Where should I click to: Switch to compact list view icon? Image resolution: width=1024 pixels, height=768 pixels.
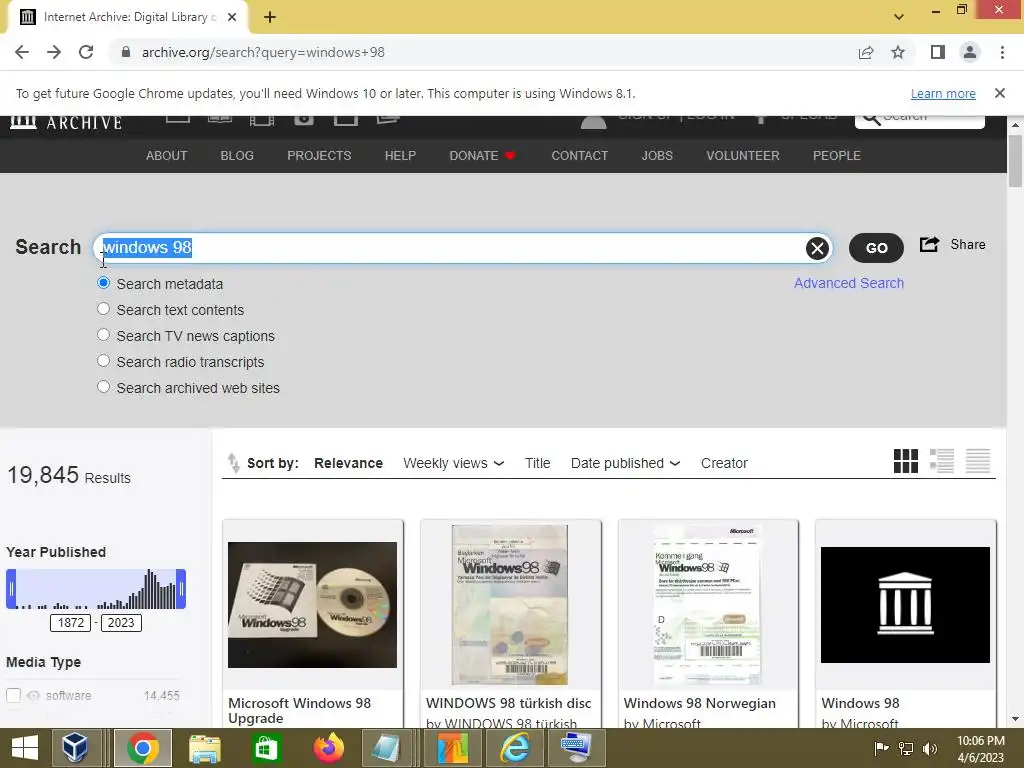coord(978,461)
